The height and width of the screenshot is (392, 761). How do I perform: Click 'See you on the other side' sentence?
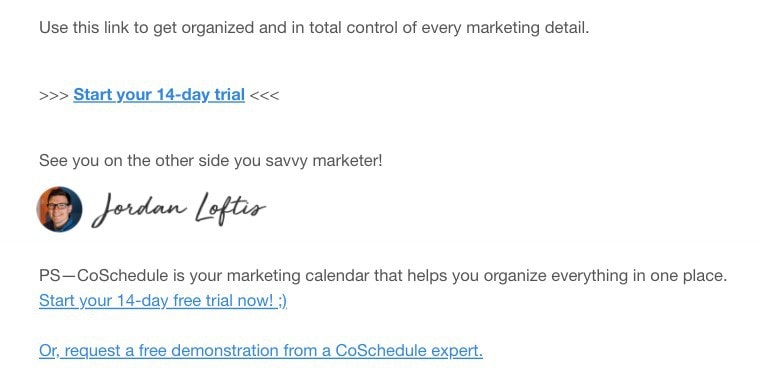tap(211, 161)
